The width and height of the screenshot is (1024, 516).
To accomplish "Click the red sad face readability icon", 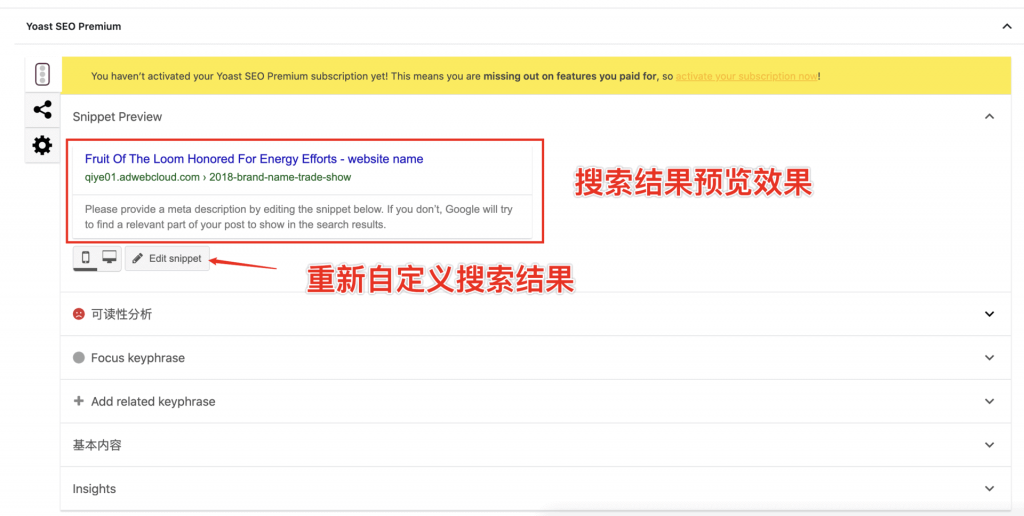I will click(x=78, y=314).
